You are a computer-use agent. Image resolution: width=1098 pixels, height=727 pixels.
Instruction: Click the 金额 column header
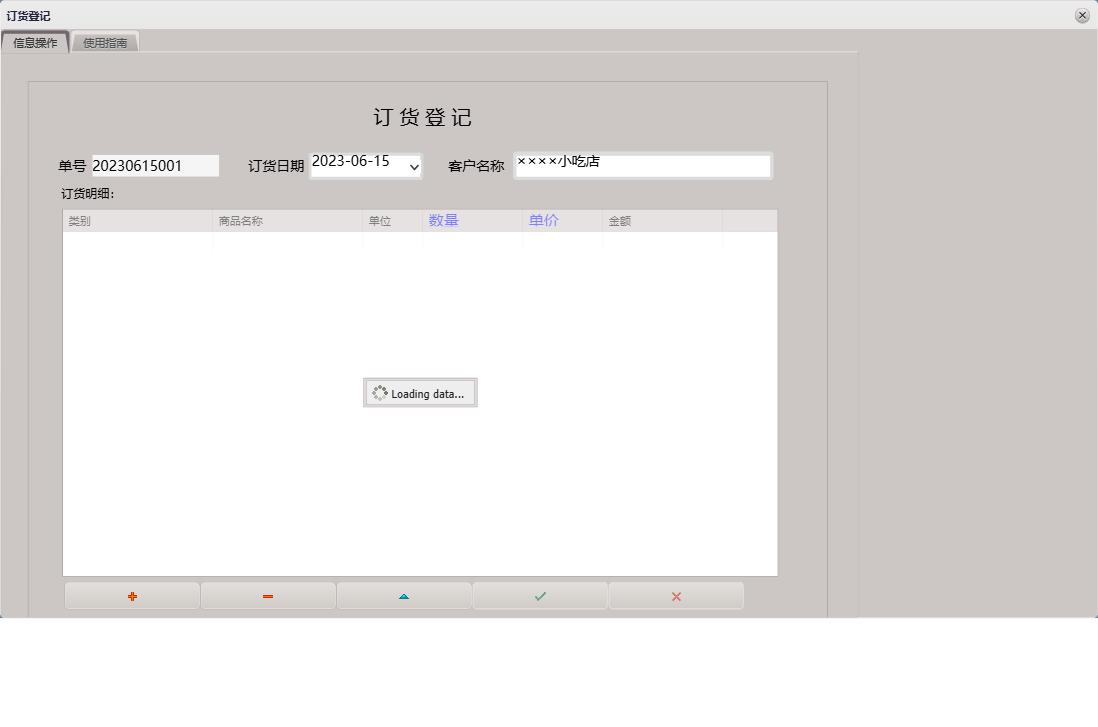pyautogui.click(x=662, y=221)
